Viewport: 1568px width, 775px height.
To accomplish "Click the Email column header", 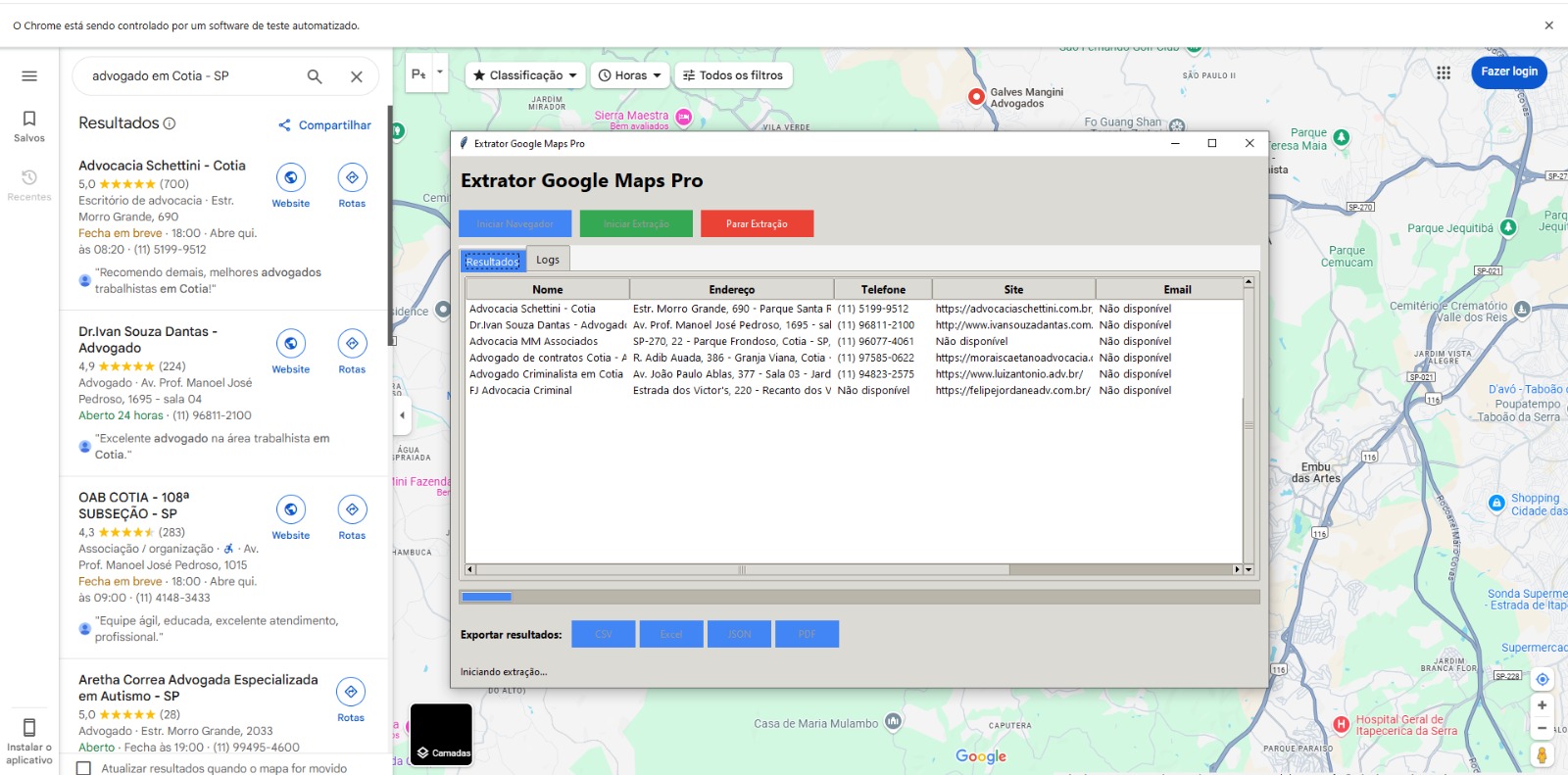I will pyautogui.click(x=1177, y=289).
